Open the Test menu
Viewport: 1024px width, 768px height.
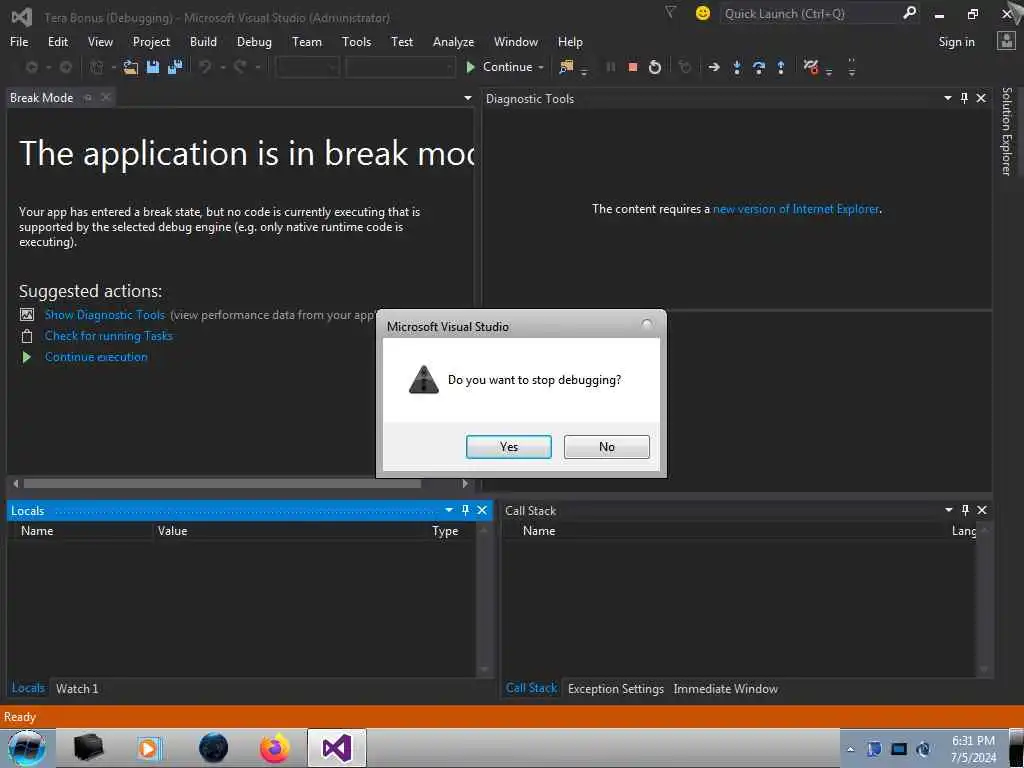point(402,42)
